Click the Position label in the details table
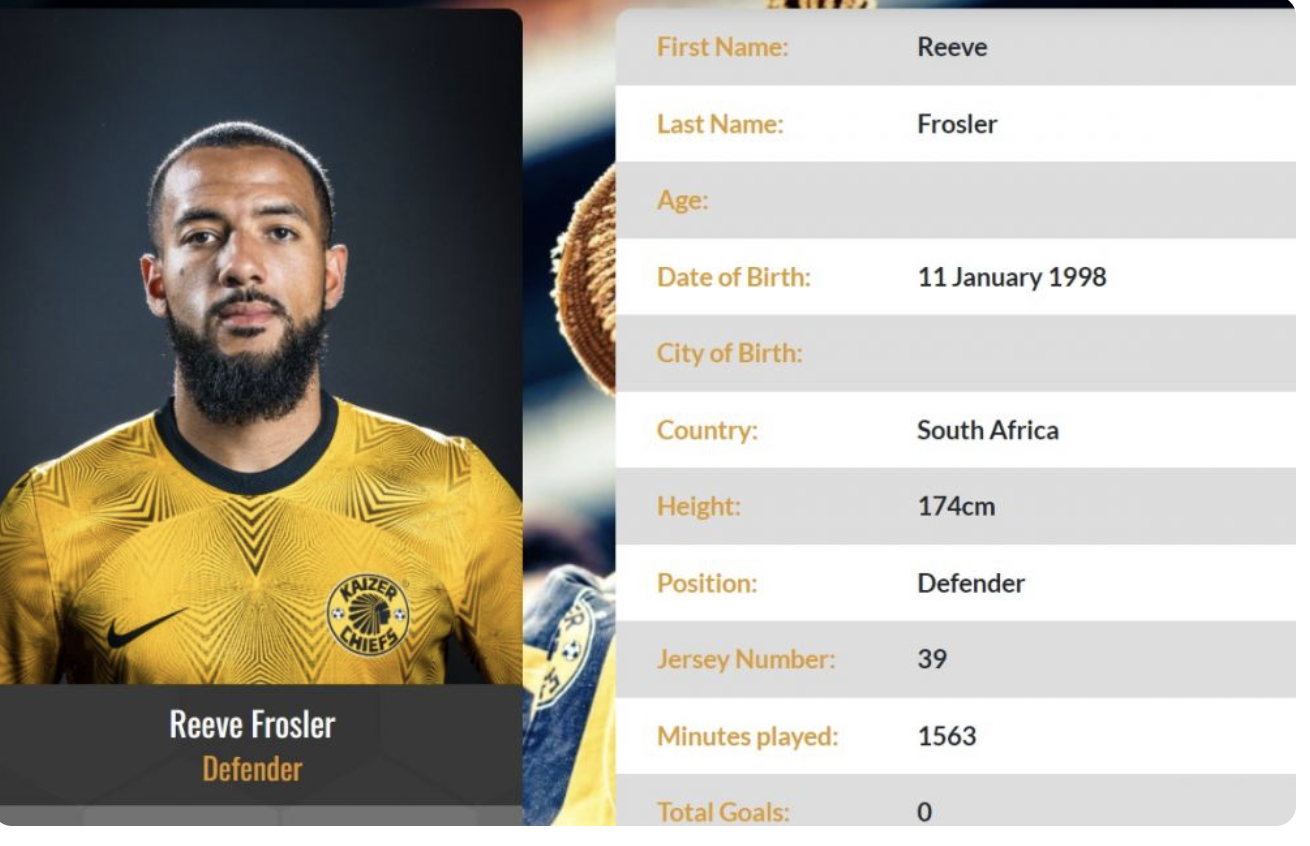 (x=706, y=583)
